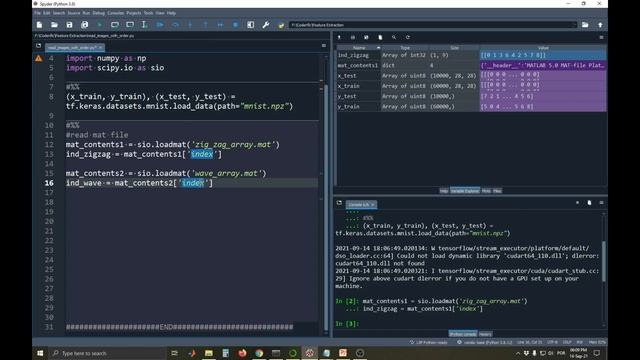Open Consoles menu
This screenshot has width=640, height=360.
pos(116,13)
